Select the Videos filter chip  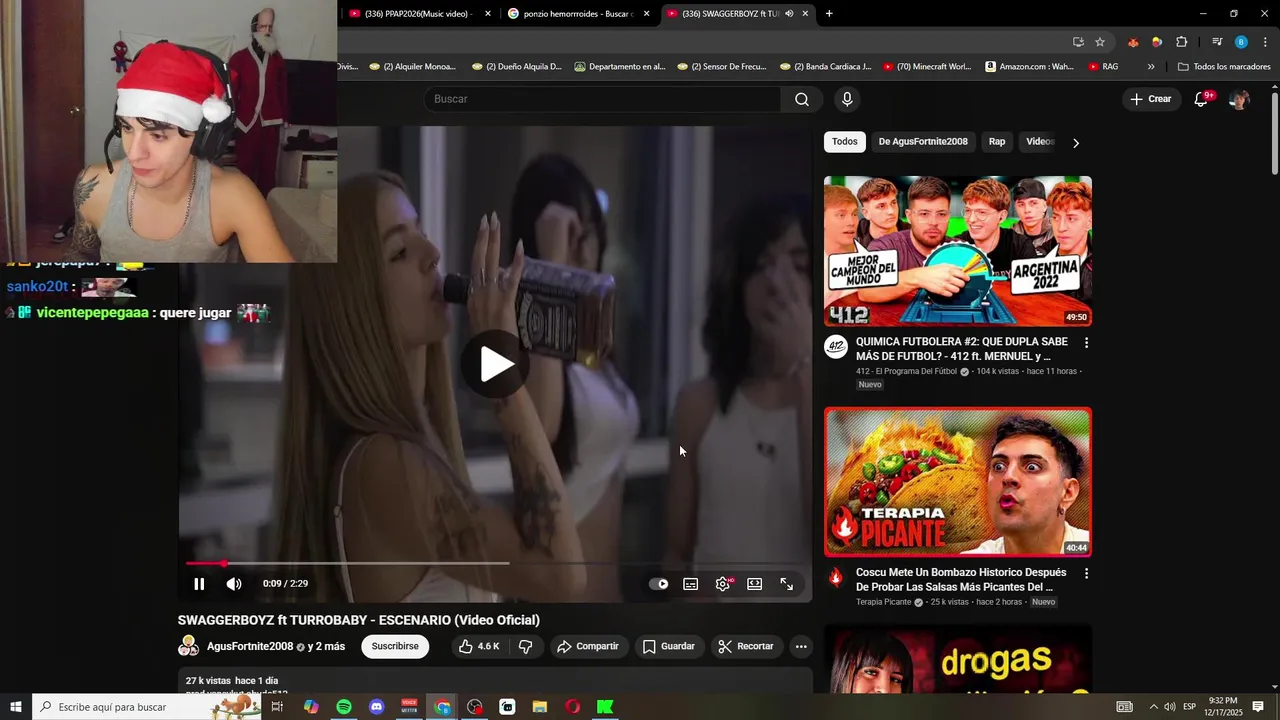tap(1040, 142)
